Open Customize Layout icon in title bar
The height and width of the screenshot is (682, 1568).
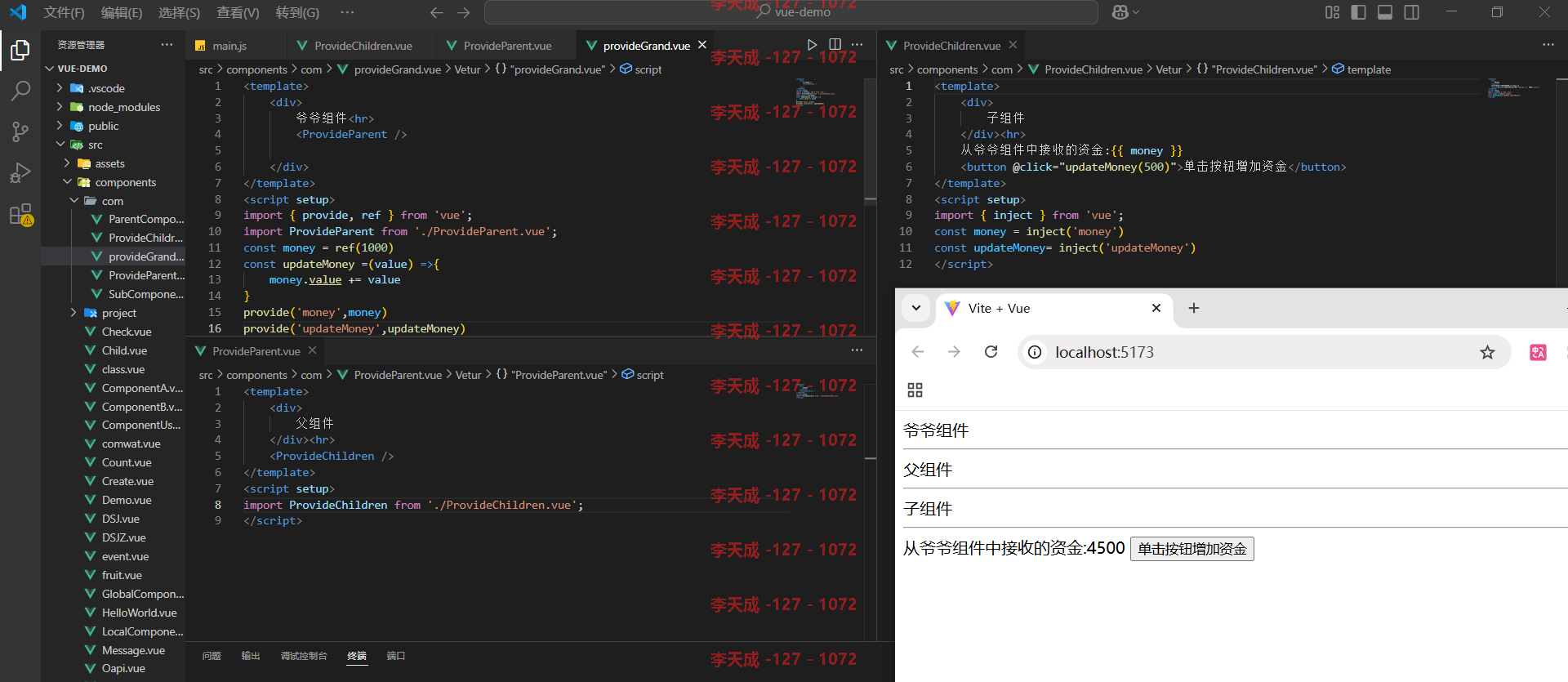tap(1332, 12)
